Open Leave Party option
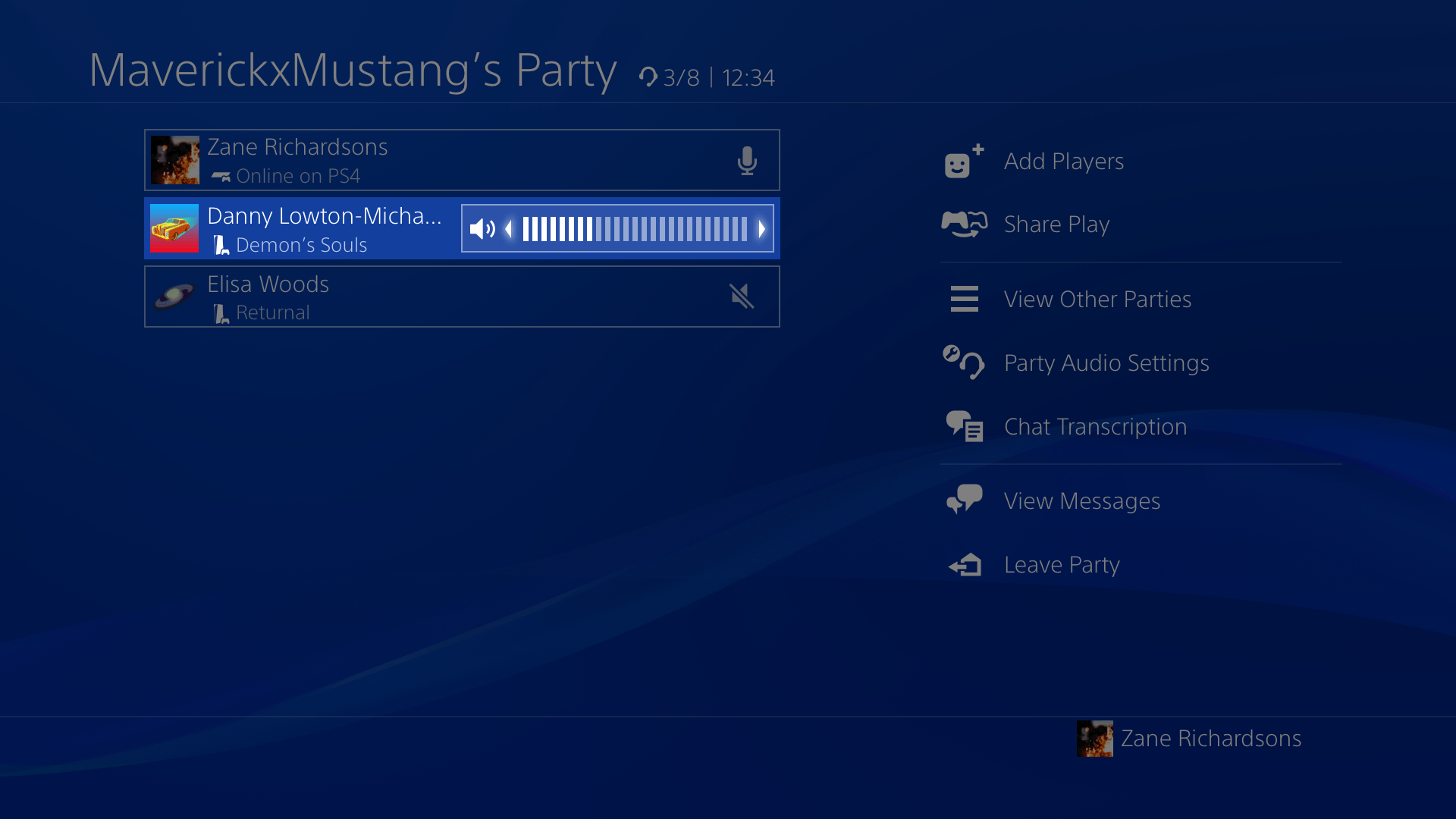 click(x=1061, y=565)
